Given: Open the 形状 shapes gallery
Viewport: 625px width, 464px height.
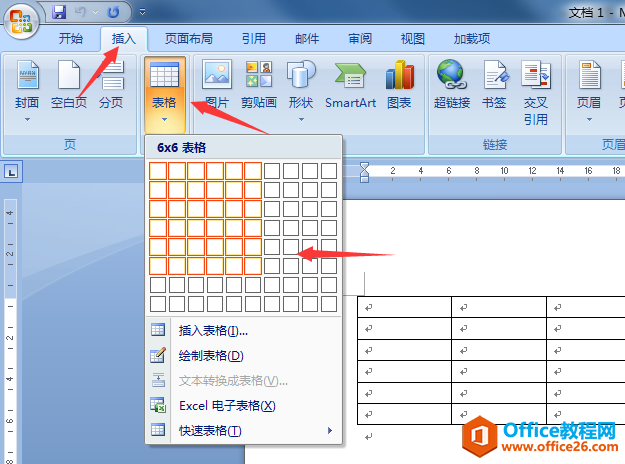Looking at the screenshot, I should pyautogui.click(x=301, y=84).
